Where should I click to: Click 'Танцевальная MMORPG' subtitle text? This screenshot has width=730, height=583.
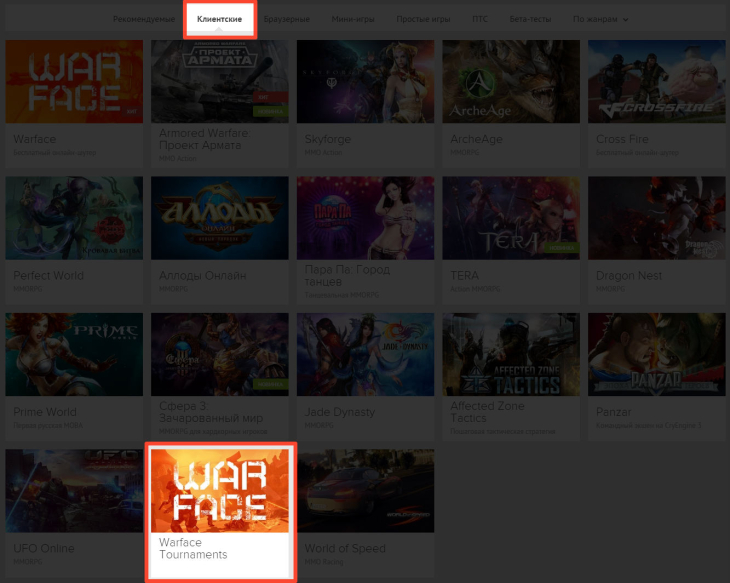[342, 295]
